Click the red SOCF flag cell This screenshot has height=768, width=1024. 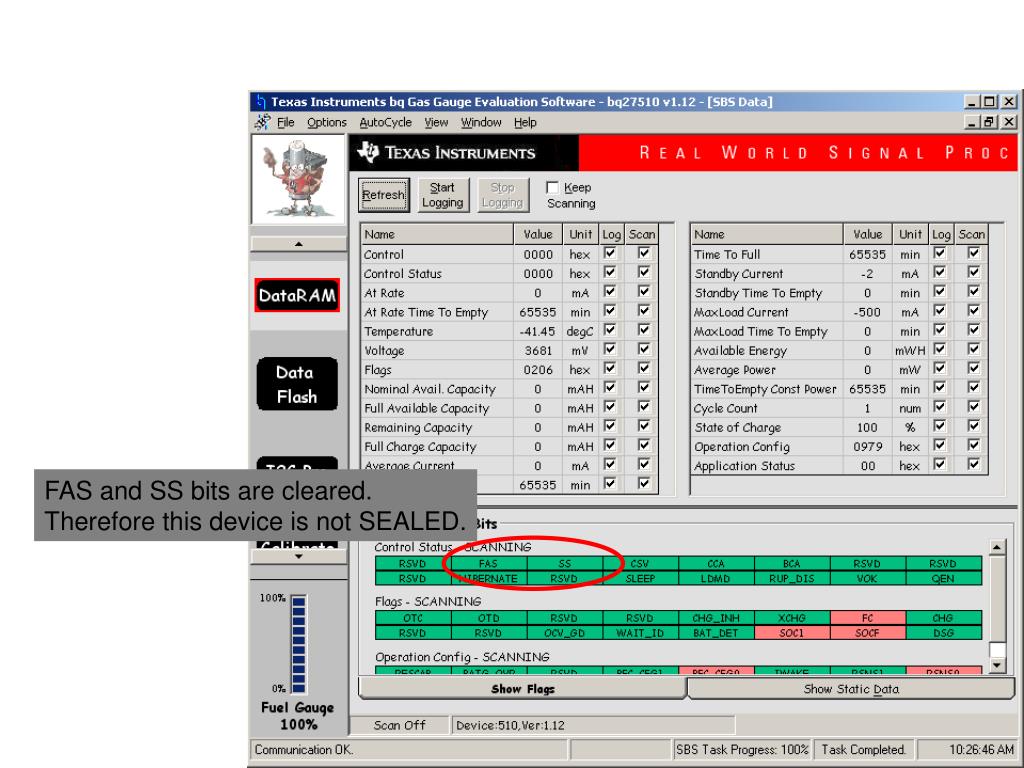pyautogui.click(x=867, y=633)
